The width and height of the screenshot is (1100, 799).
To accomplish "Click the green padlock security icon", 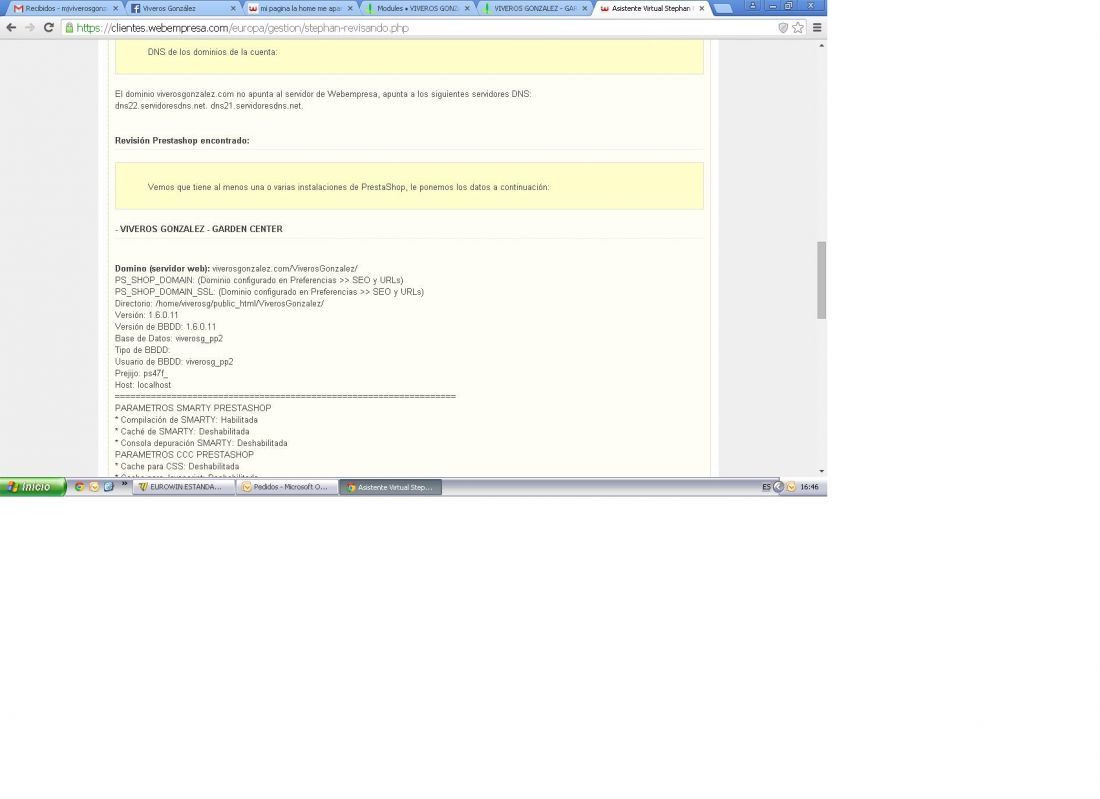I will tap(69, 28).
